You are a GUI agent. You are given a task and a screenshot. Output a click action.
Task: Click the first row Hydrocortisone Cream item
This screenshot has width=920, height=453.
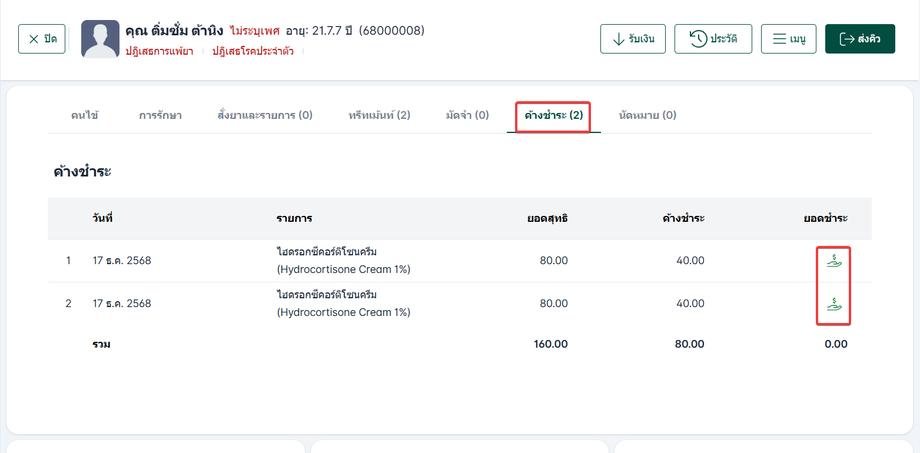click(343, 260)
